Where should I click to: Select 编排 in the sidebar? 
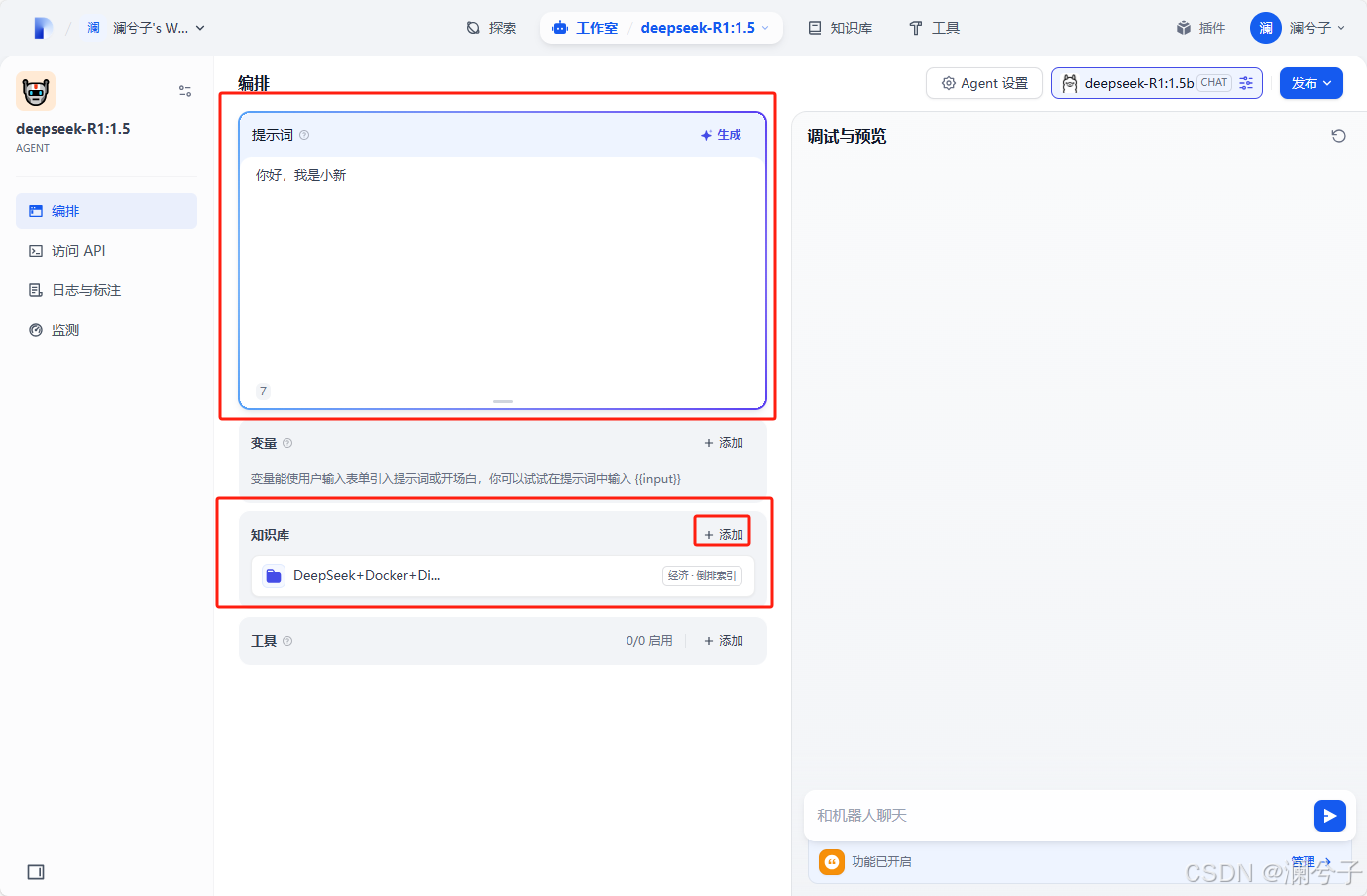click(x=106, y=211)
